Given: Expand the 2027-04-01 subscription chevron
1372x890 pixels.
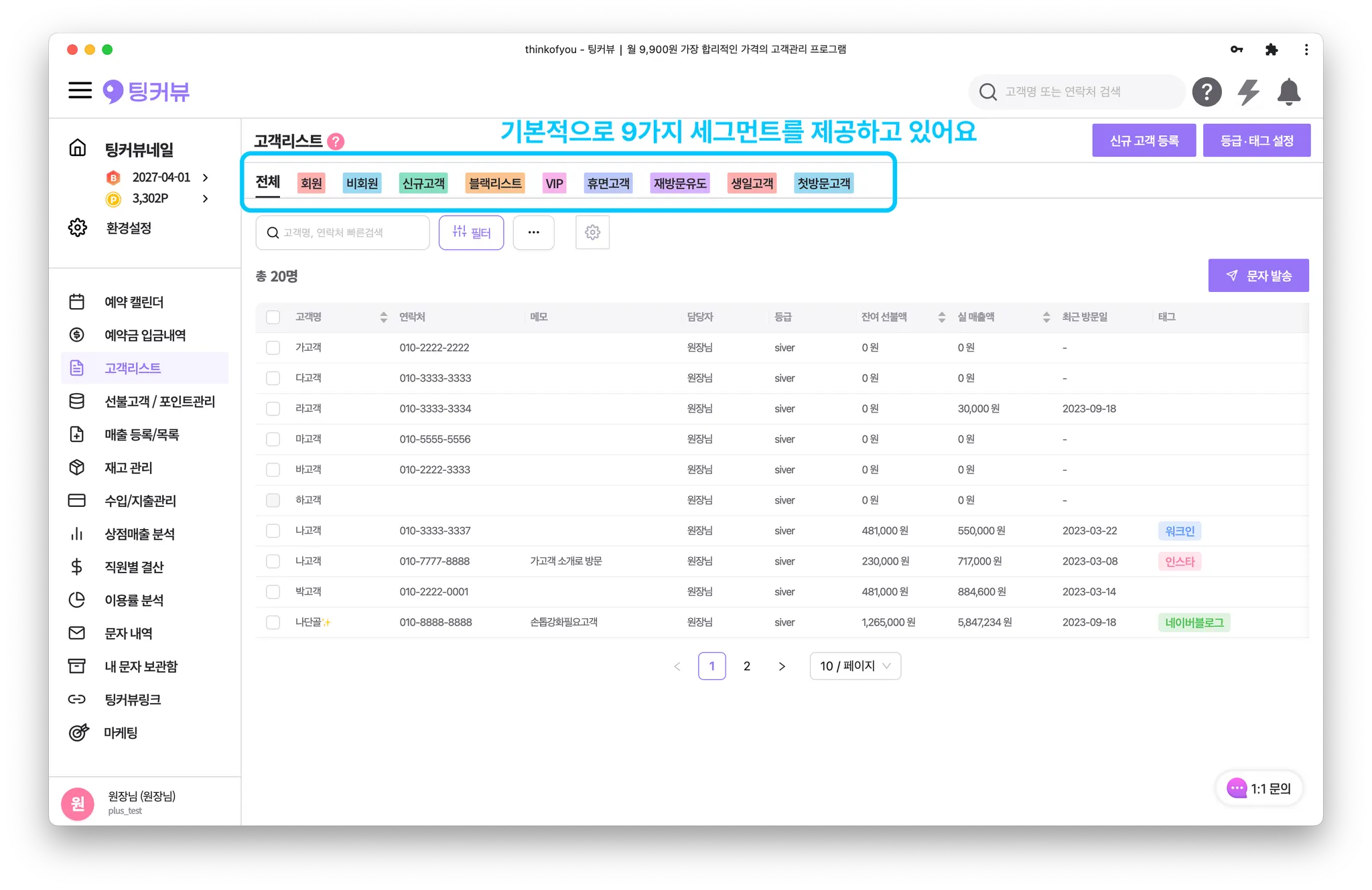Looking at the screenshot, I should tap(206, 177).
